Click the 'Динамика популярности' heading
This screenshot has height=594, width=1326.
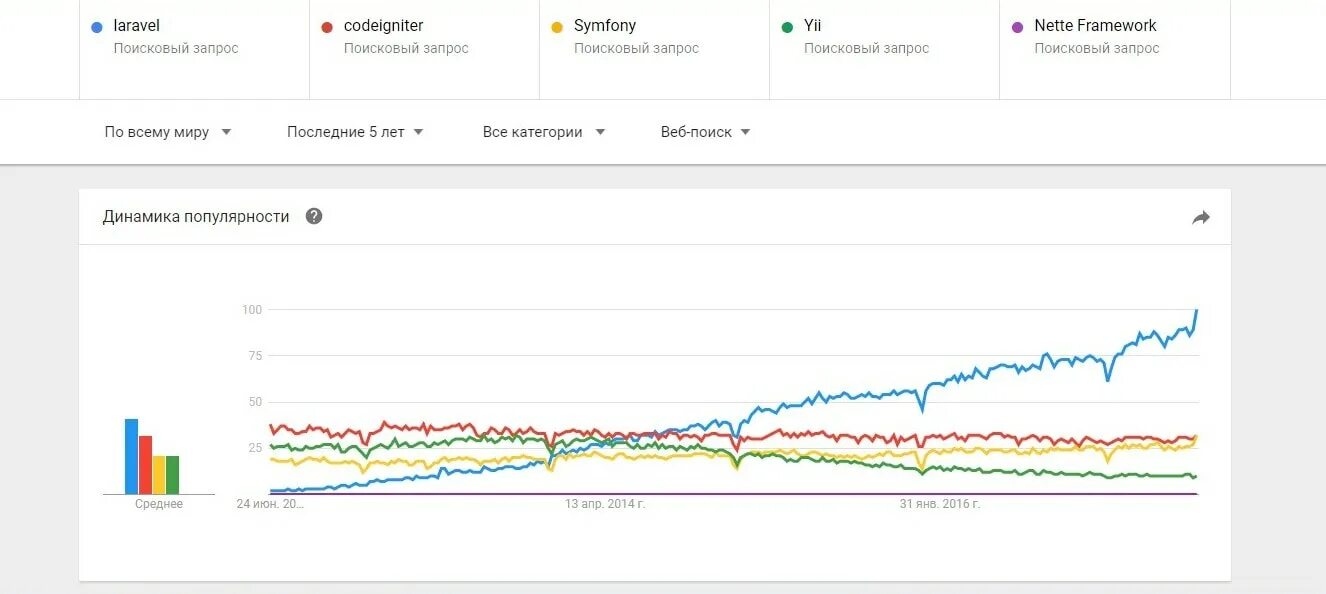[196, 217]
